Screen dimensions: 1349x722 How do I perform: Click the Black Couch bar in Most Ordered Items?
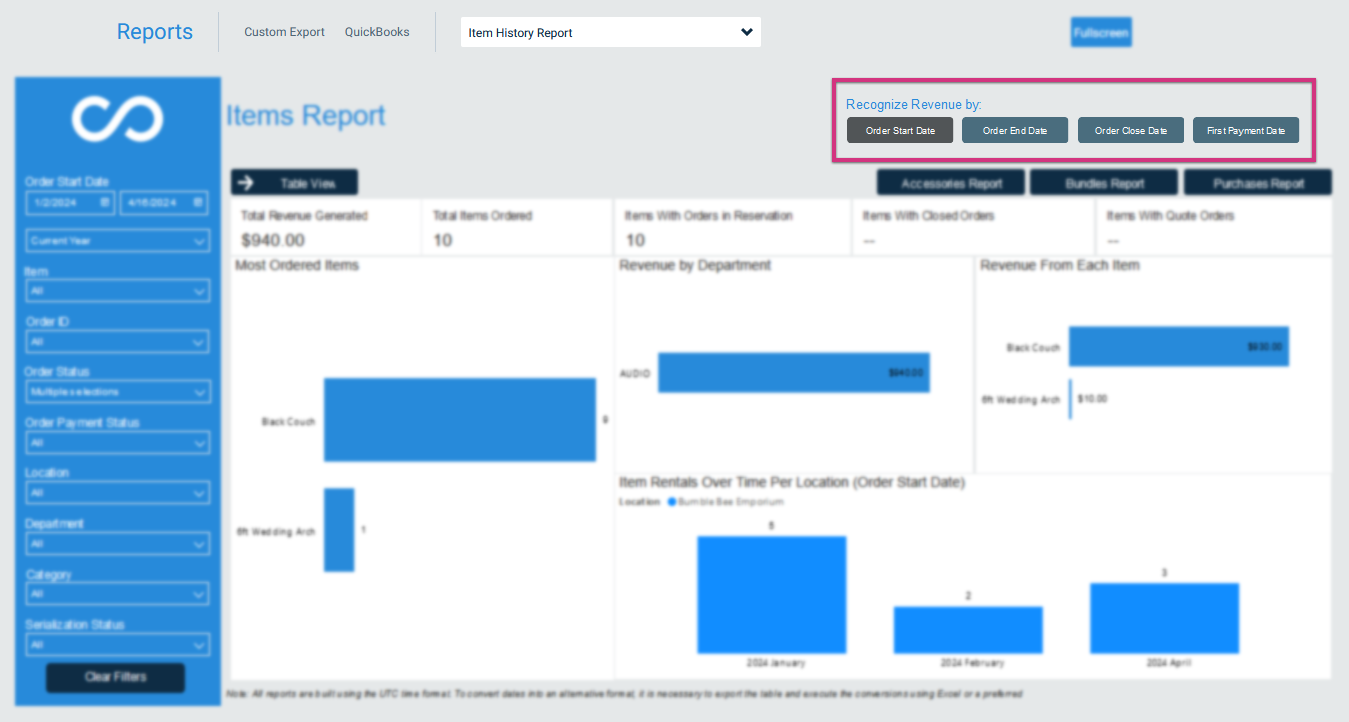pyautogui.click(x=459, y=420)
